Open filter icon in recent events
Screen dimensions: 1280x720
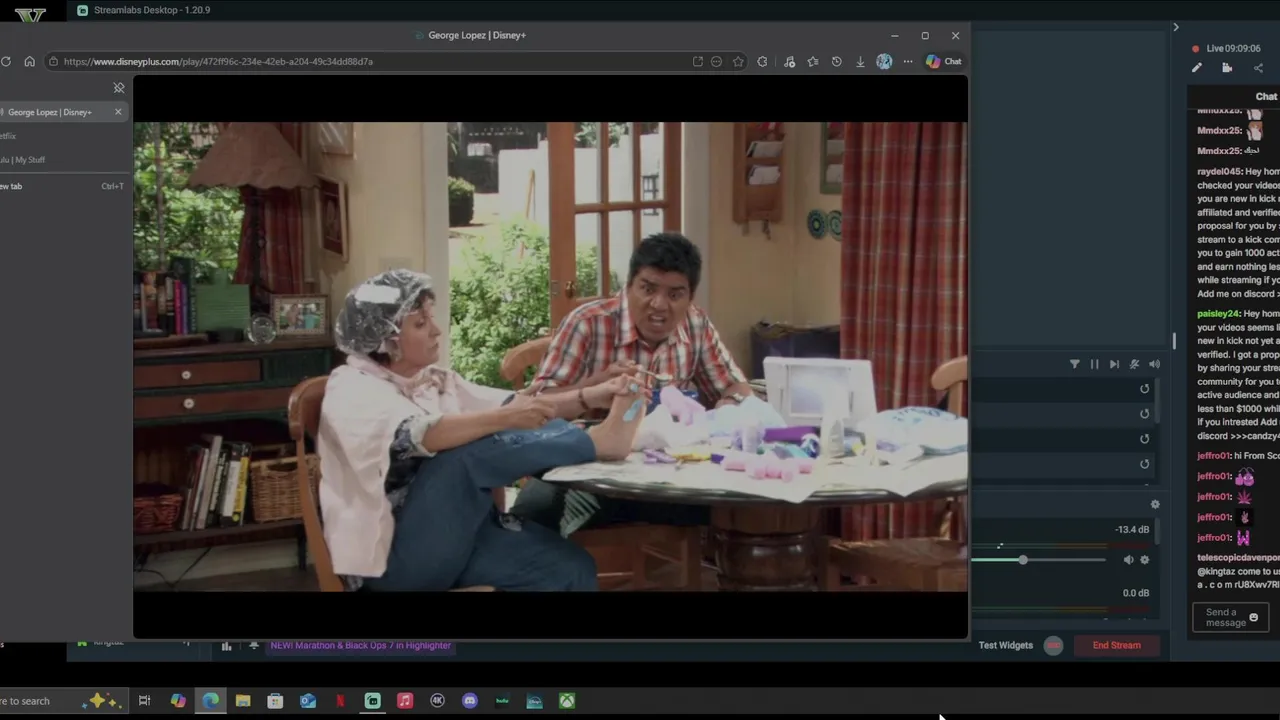1075,364
